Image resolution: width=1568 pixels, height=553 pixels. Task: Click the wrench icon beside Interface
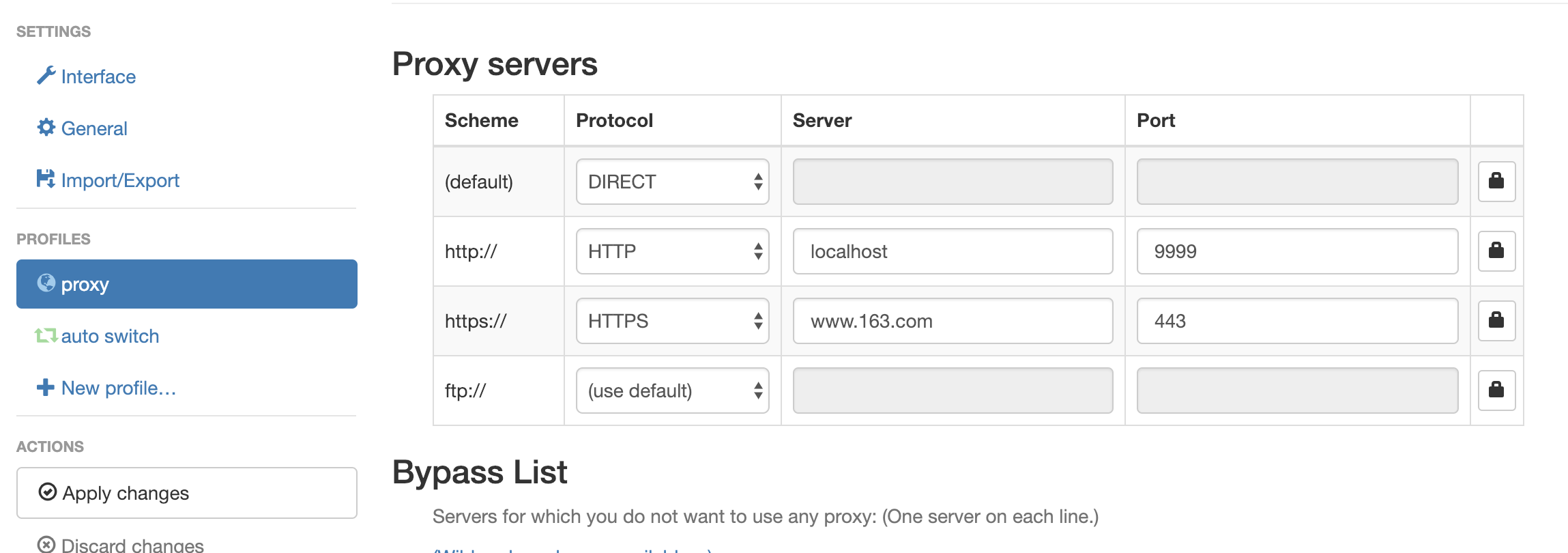tap(46, 75)
